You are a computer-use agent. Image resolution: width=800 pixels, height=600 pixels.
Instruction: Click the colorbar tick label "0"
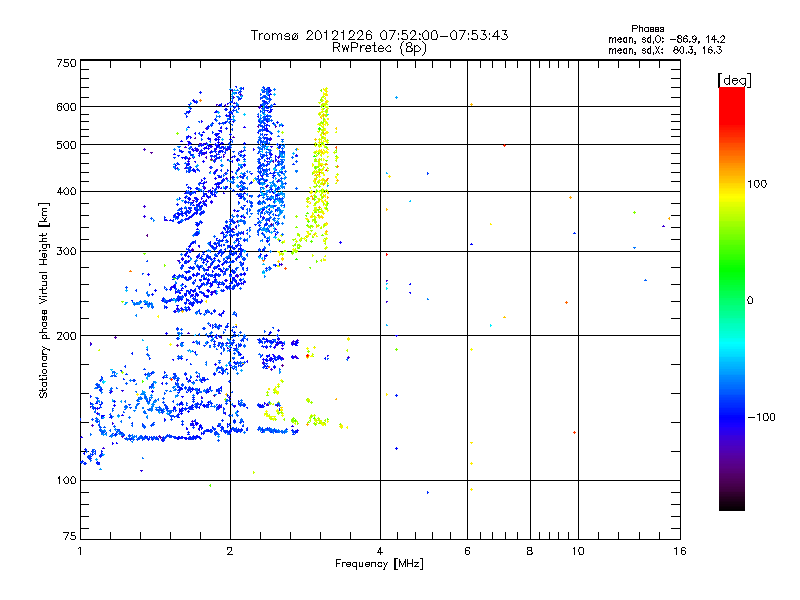750,301
